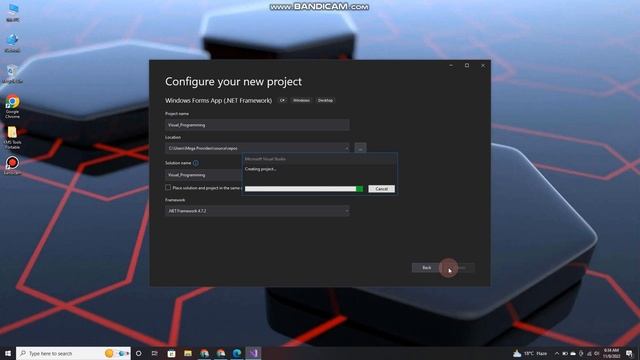Maximize the Configure project window

click(x=467, y=65)
